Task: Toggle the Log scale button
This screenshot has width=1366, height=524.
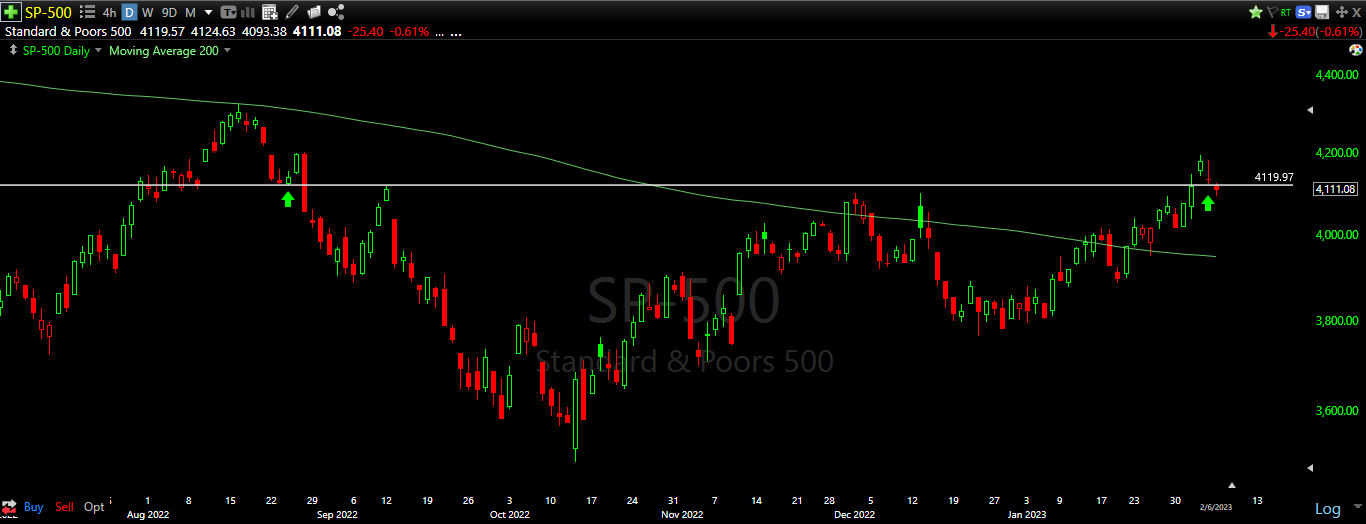Action: click(x=1328, y=509)
